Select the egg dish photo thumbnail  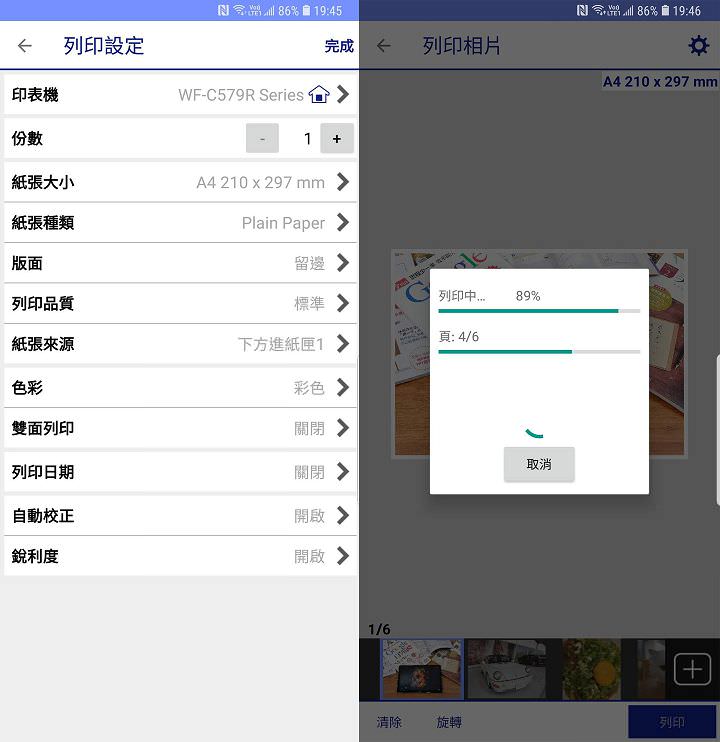click(x=591, y=669)
